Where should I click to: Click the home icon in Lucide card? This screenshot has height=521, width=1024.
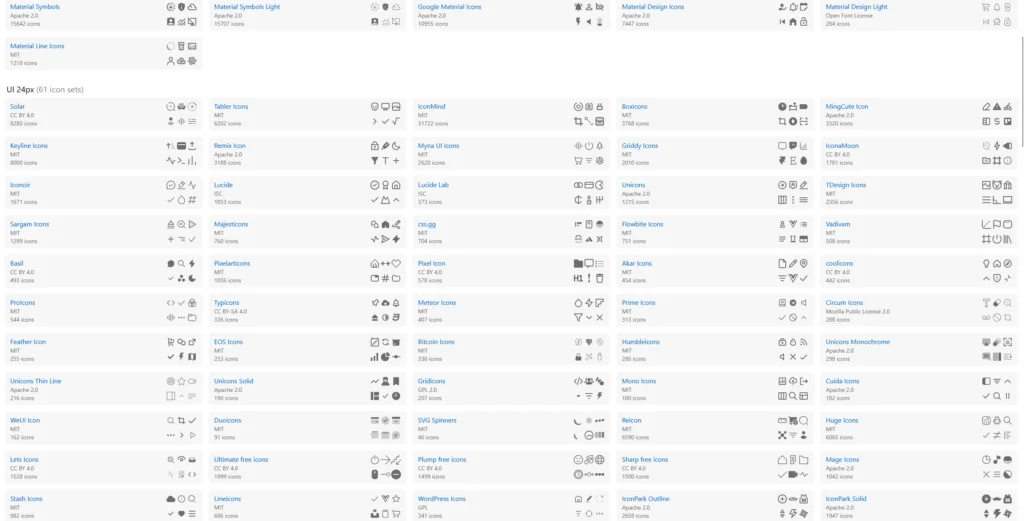[396, 185]
